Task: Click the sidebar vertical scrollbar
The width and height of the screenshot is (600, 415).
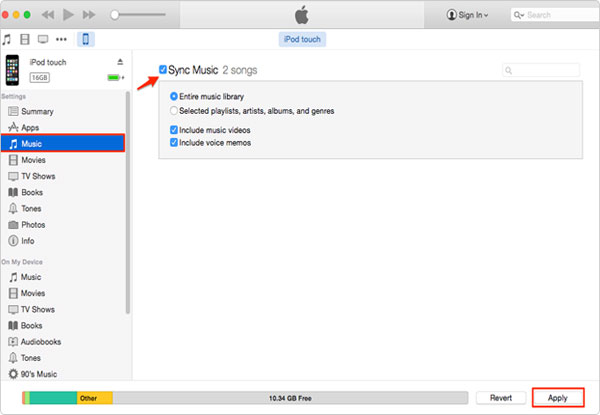Action: [x=128, y=203]
